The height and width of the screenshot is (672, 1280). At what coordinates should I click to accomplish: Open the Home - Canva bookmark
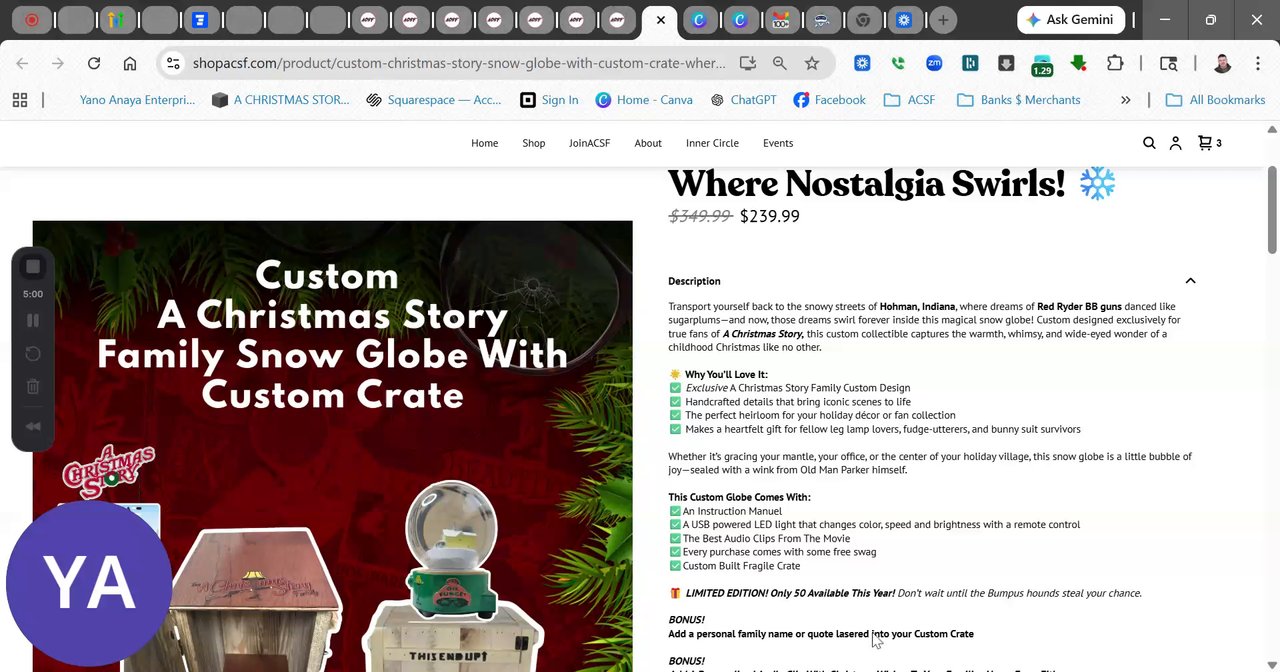pos(644,100)
